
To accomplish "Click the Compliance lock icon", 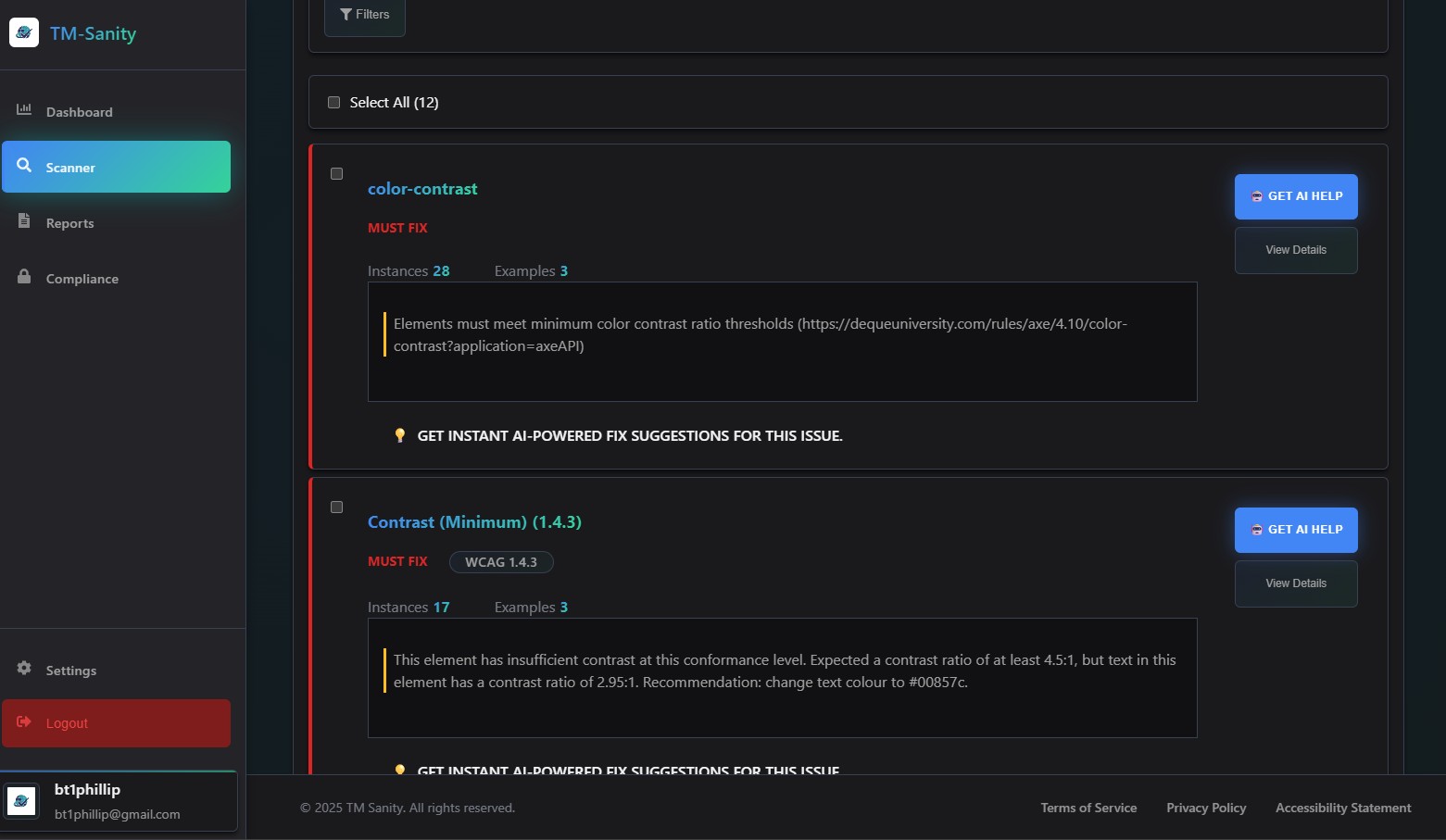I will [x=24, y=278].
